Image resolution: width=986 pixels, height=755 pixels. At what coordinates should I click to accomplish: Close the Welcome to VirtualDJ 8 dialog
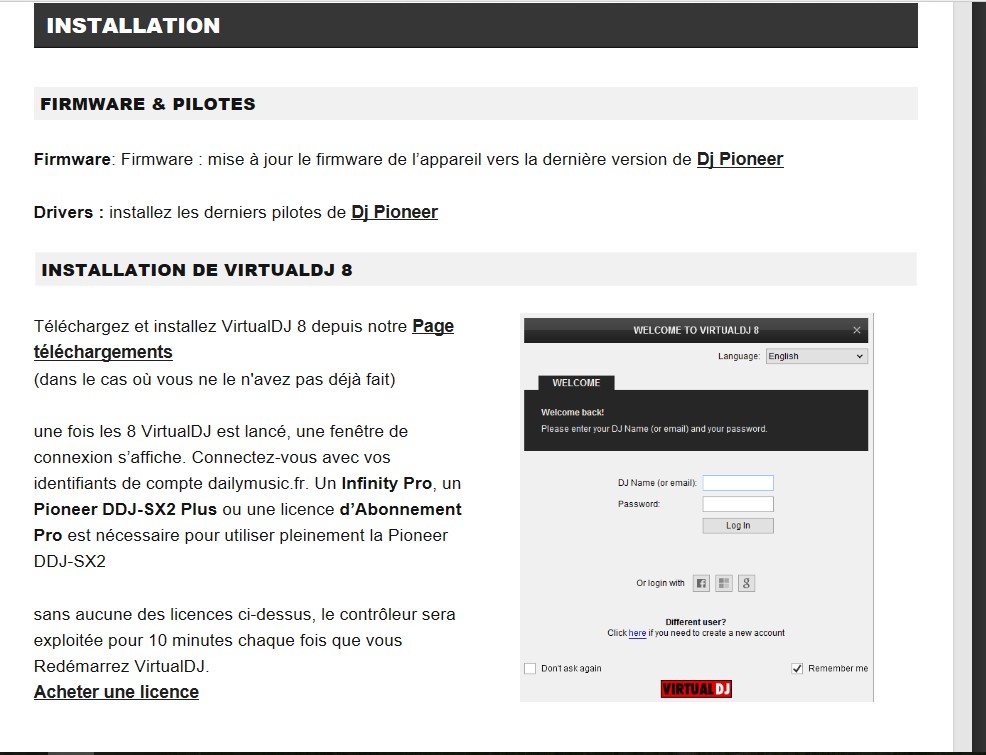[856, 330]
